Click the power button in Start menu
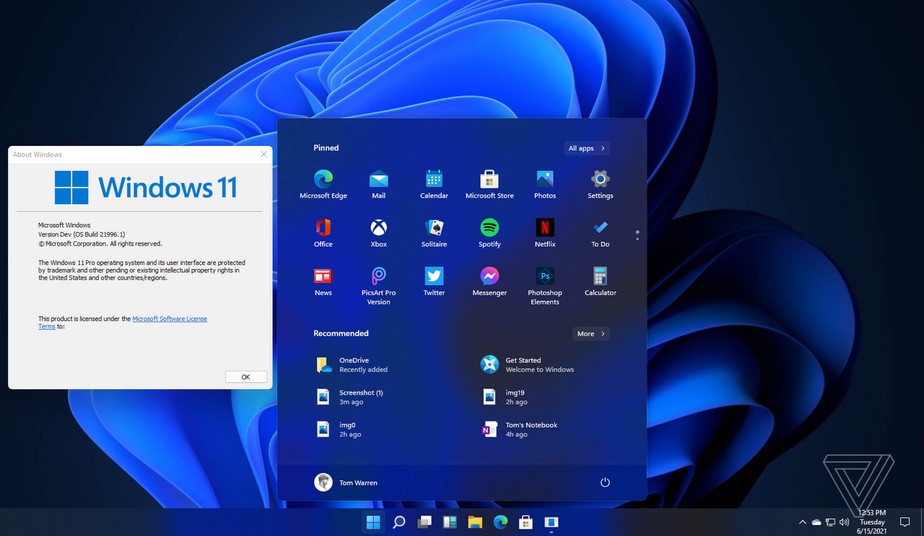The height and width of the screenshot is (536, 924). click(605, 482)
